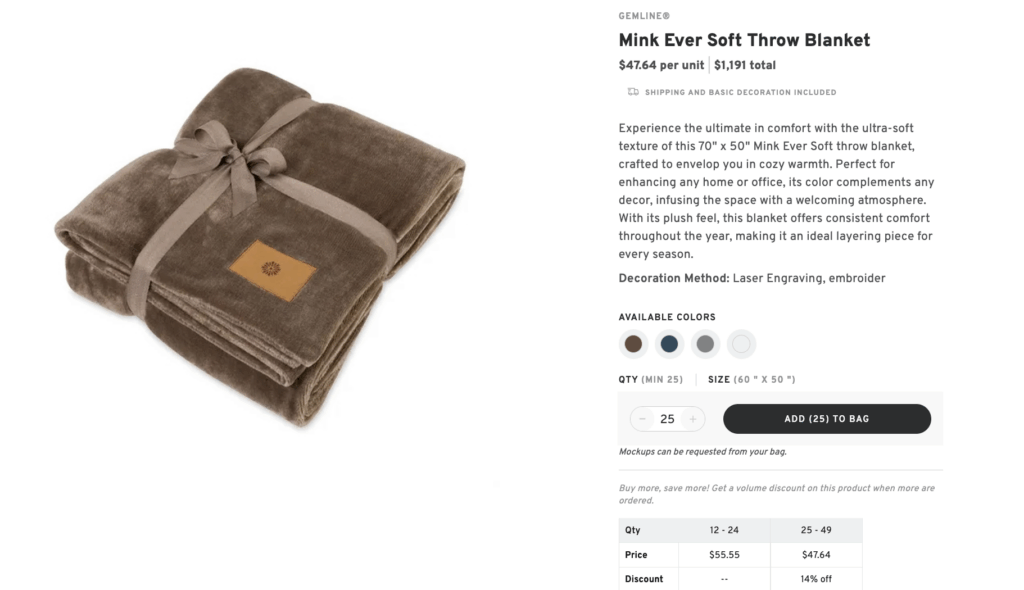The image size is (1024, 590).
Task: Click the shipping truck icon
Action: point(632,92)
